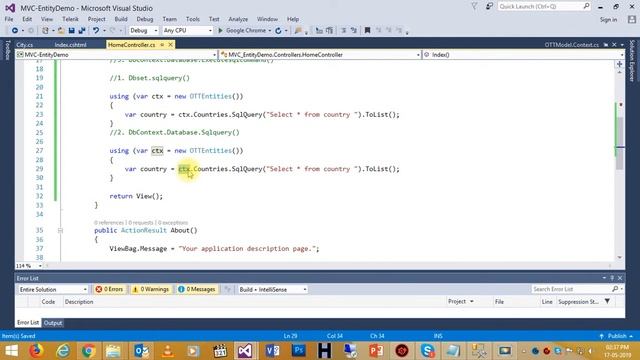
Task: Click the Publish button in the status bar
Action: pos(617,336)
